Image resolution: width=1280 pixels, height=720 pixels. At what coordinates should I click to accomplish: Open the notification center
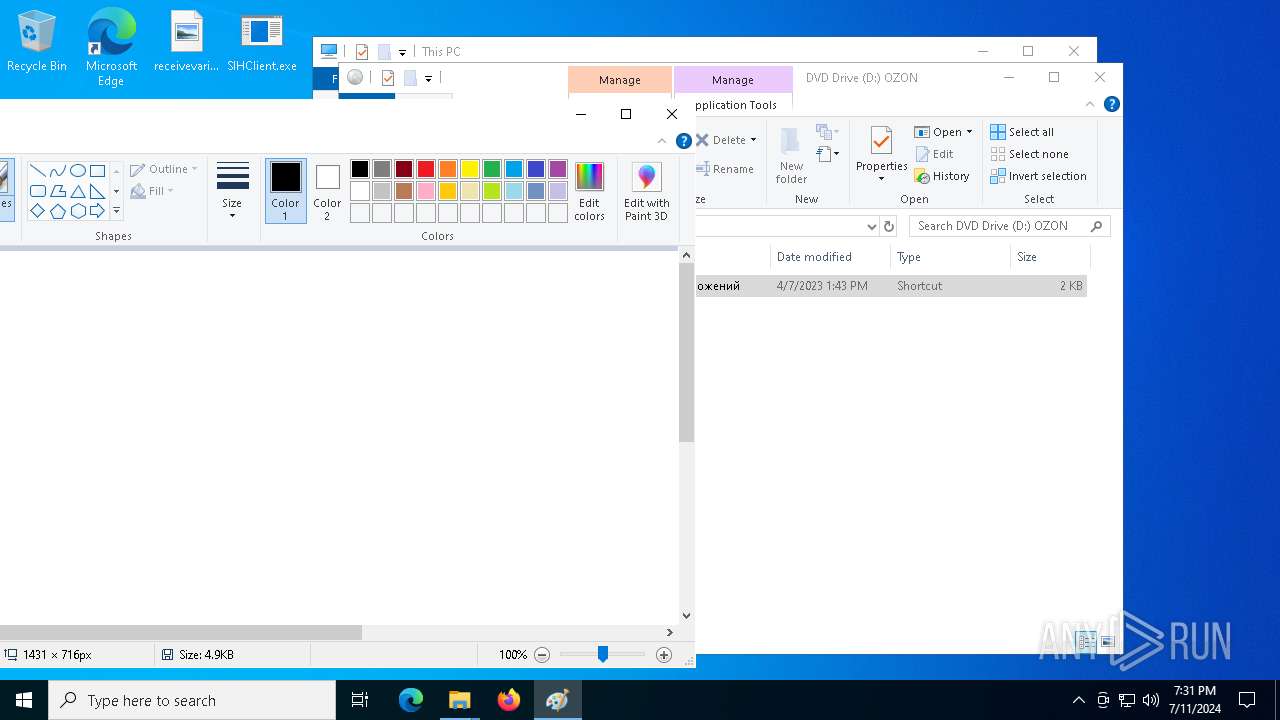coord(1247,700)
